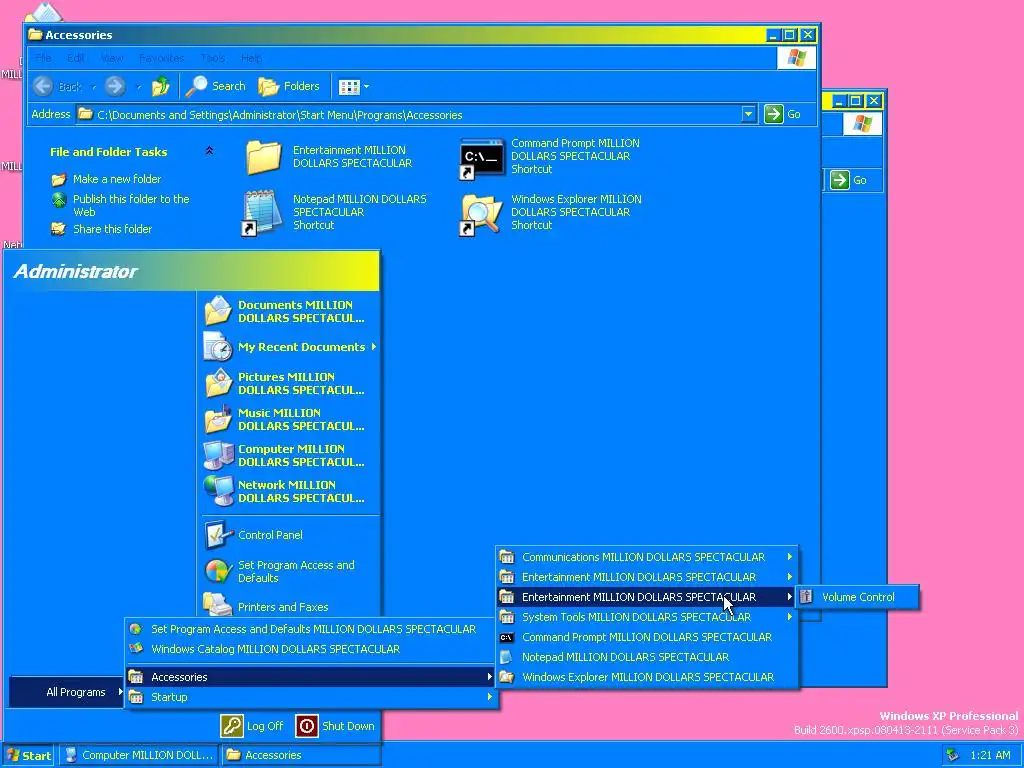The image size is (1024, 768).
Task: Click Windows Catalog MILLION DOLLARS SPECTACULAR
Action: (311, 649)
